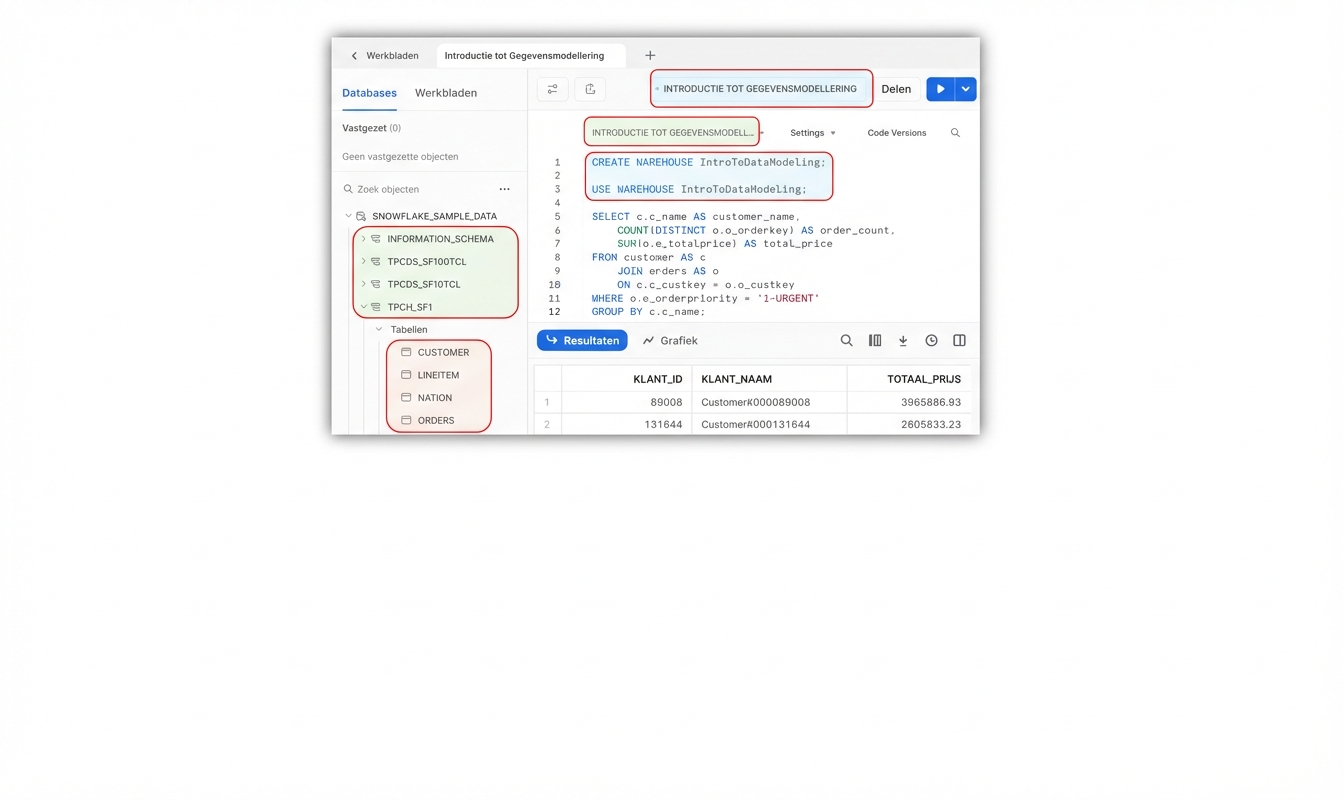Switch to the Werkbladen sidebar tab

point(446,93)
